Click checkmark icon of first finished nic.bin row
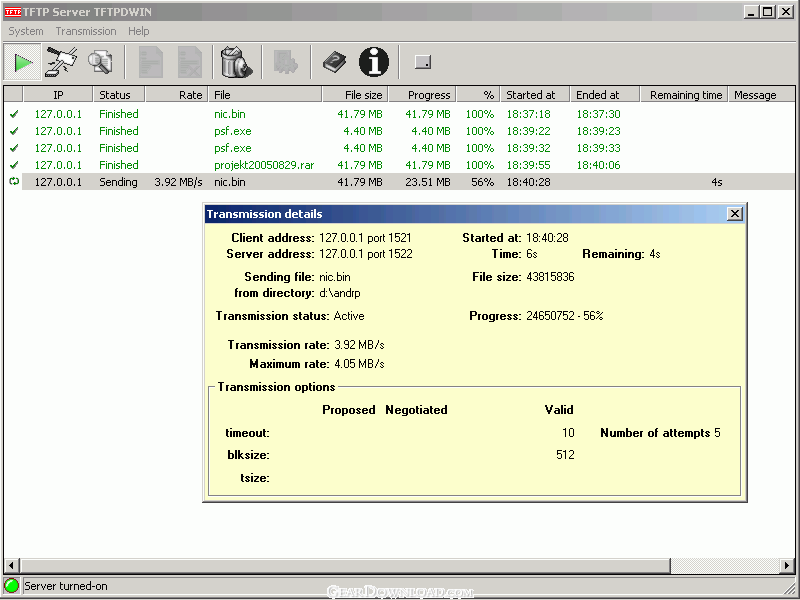Viewport: 800px width, 600px height. [x=14, y=114]
